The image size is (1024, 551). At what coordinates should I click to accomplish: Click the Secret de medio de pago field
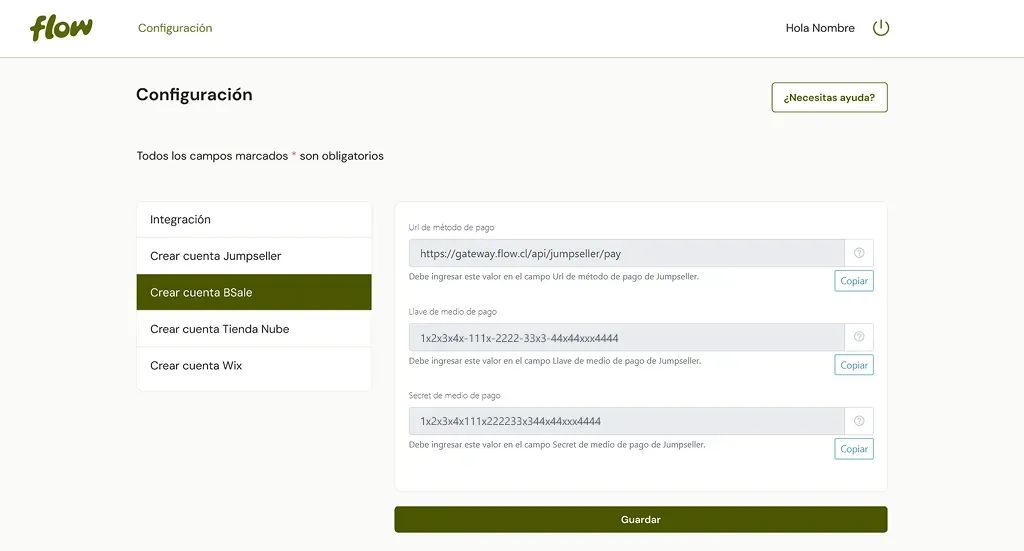point(627,421)
